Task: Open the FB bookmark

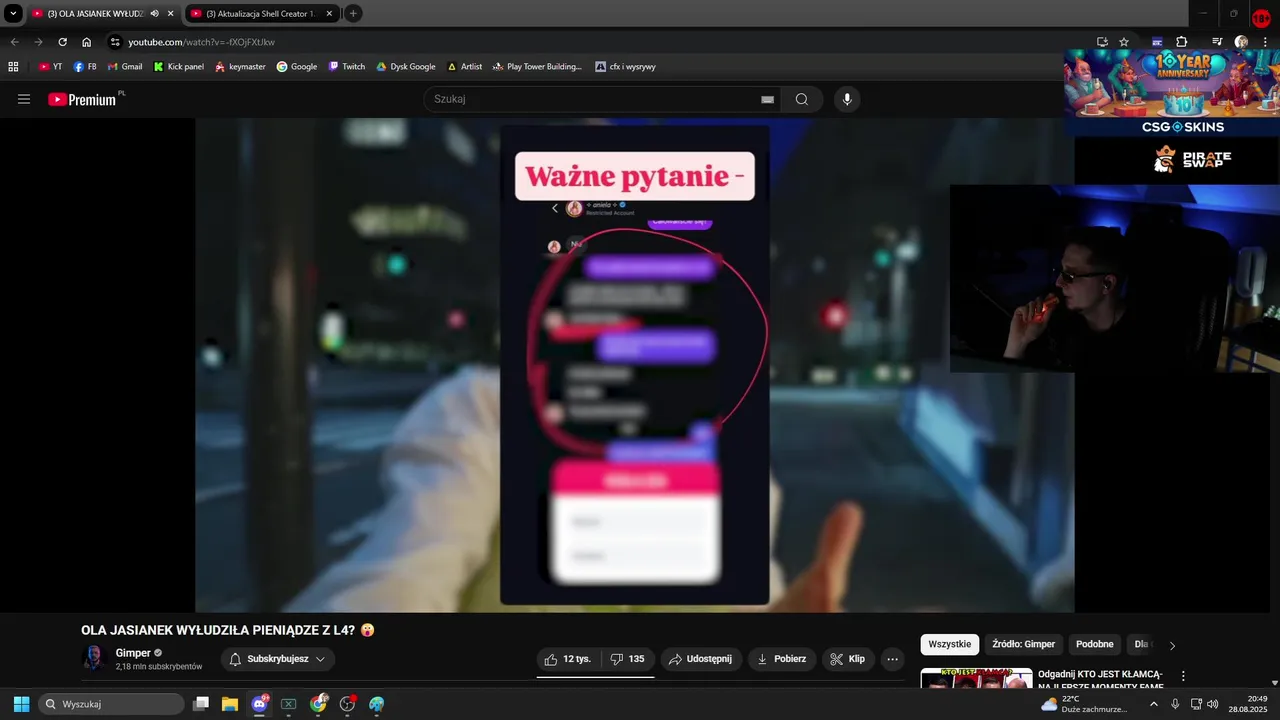Action: point(85,67)
